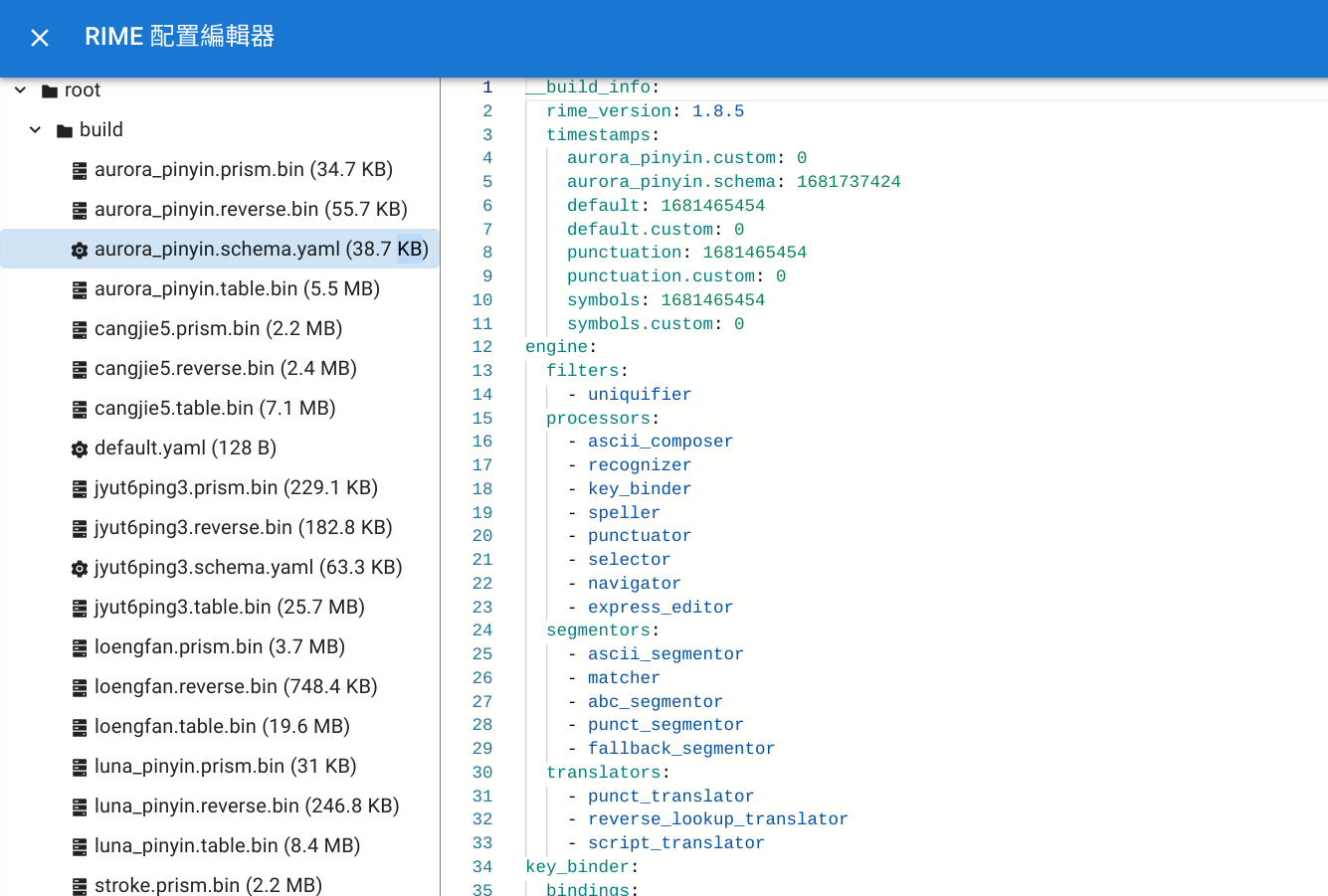Open loengfan.reverse.bin file entry
This screenshot has height=896, width=1328.
click(x=236, y=687)
